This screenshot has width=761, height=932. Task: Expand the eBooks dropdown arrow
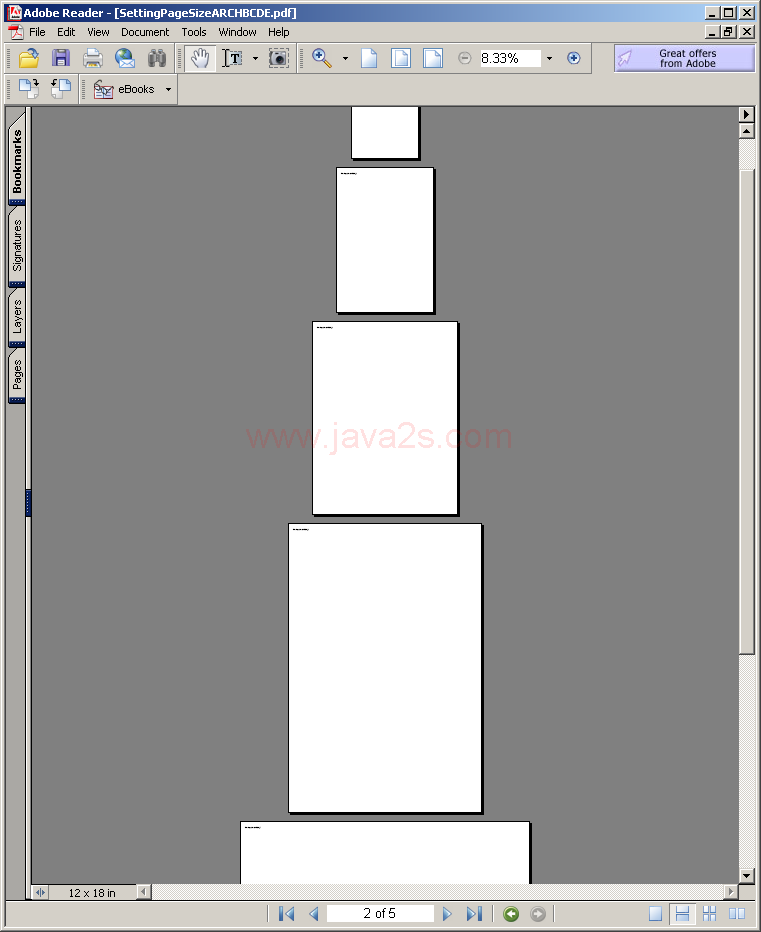pyautogui.click(x=168, y=89)
